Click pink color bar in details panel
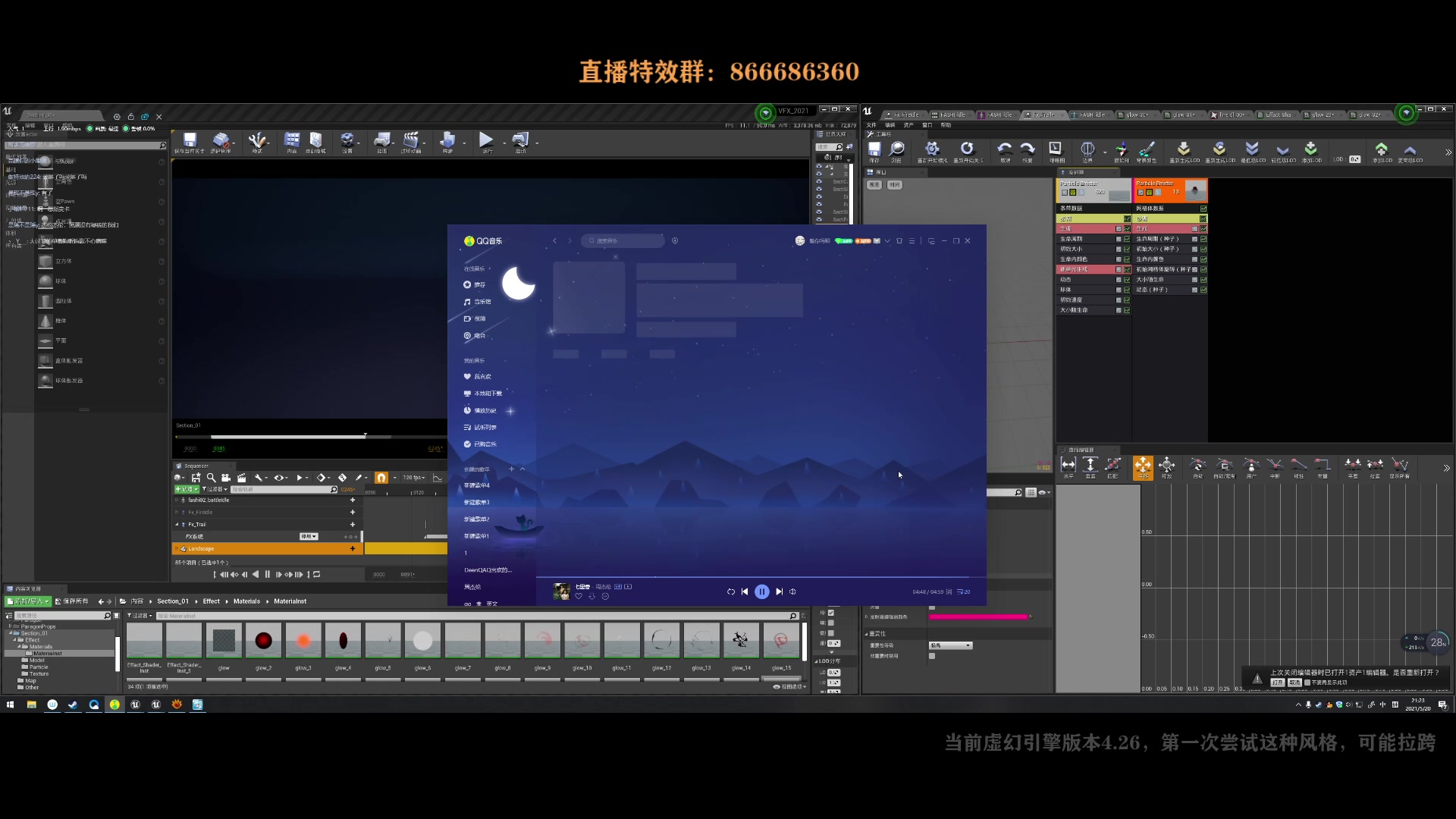Viewport: 1456px width, 819px height. [x=978, y=617]
